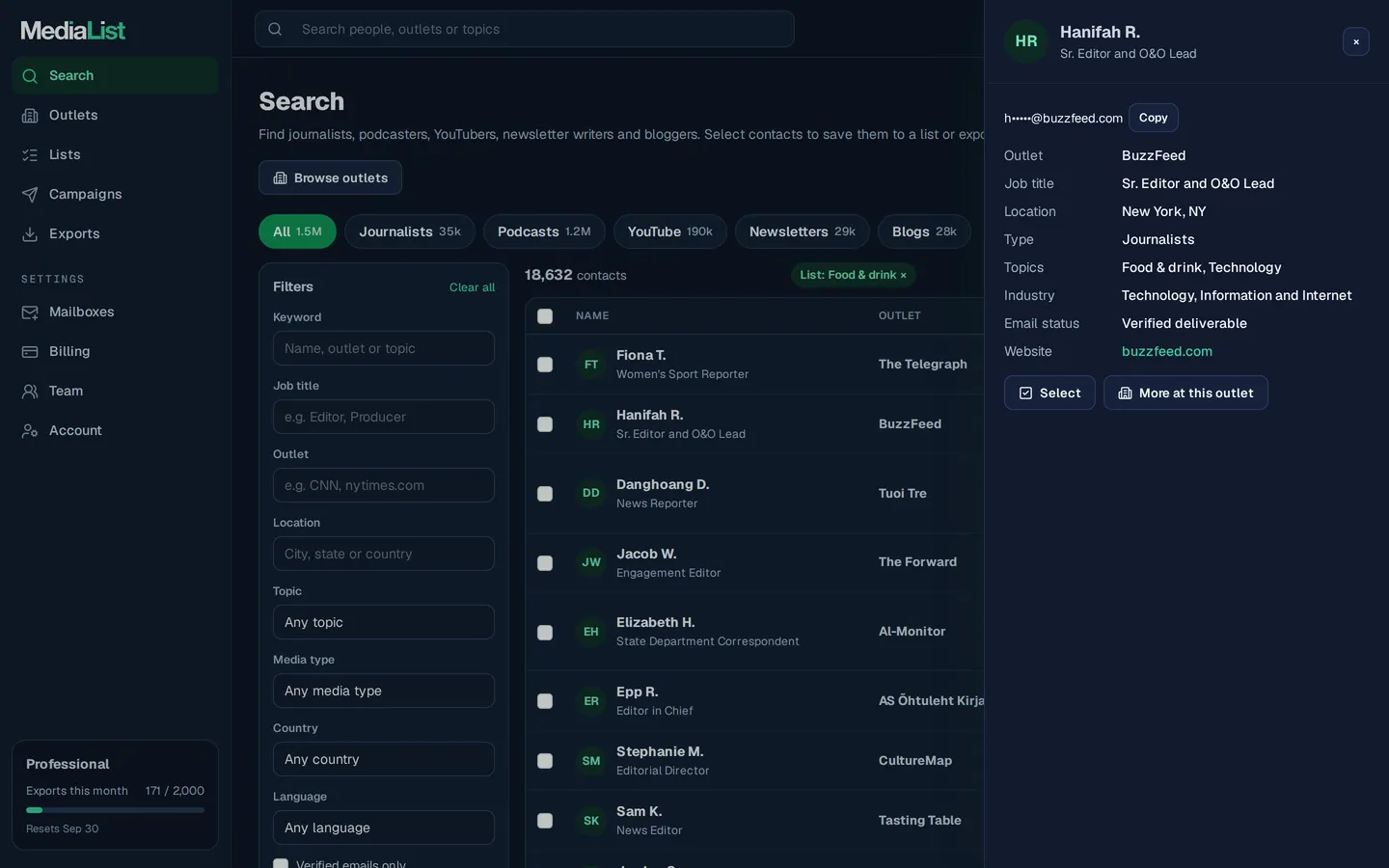Open Campaigns paper-plane icon
This screenshot has width=1389, height=868.
tap(30, 195)
